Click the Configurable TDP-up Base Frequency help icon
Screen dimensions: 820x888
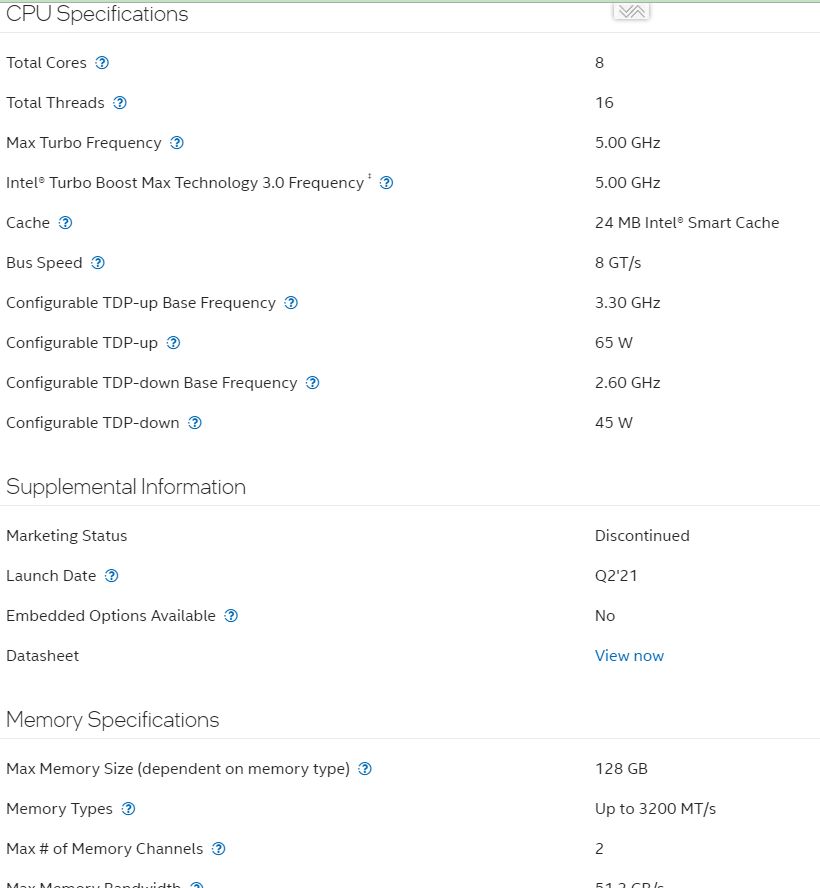point(291,303)
